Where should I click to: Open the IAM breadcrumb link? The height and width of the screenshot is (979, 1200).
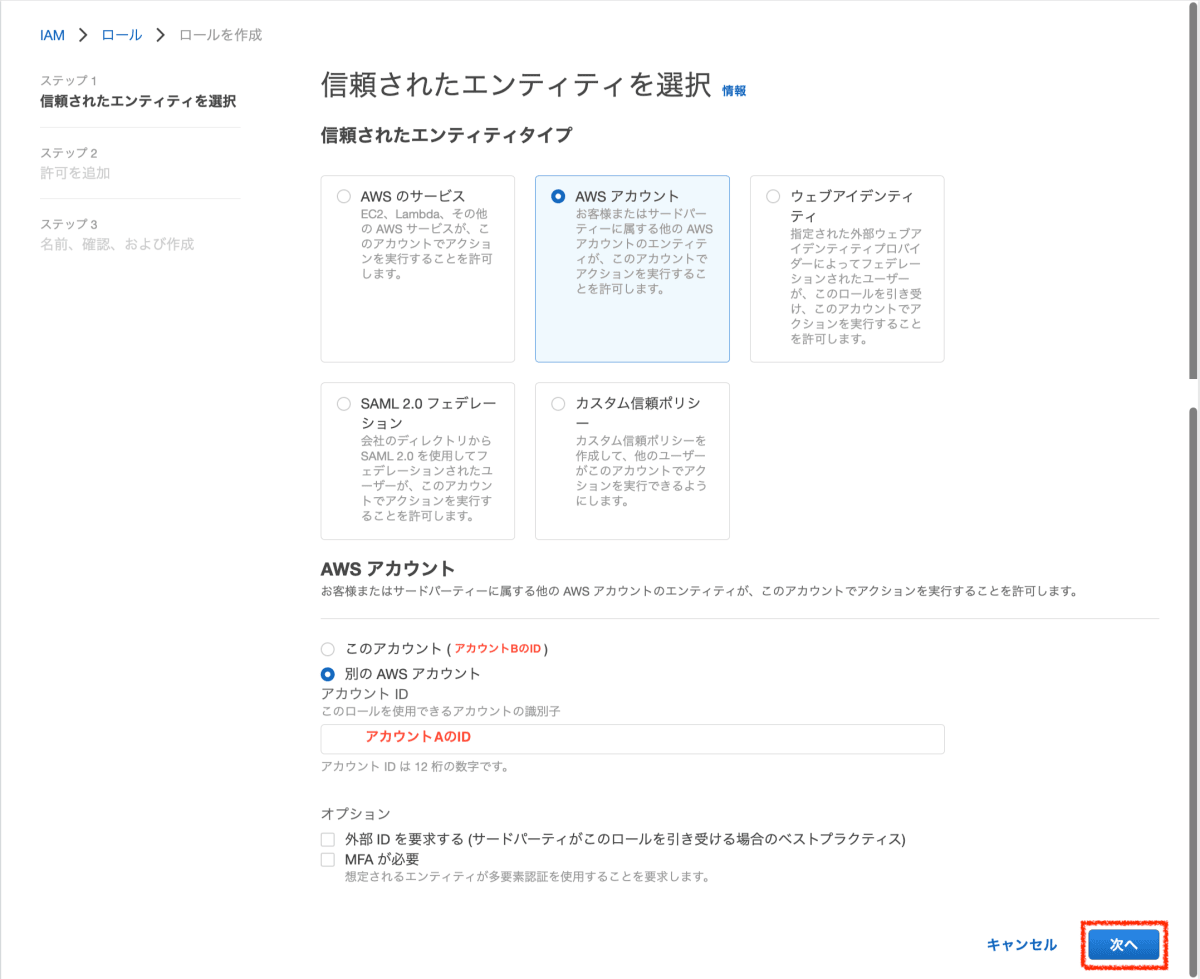coord(52,34)
